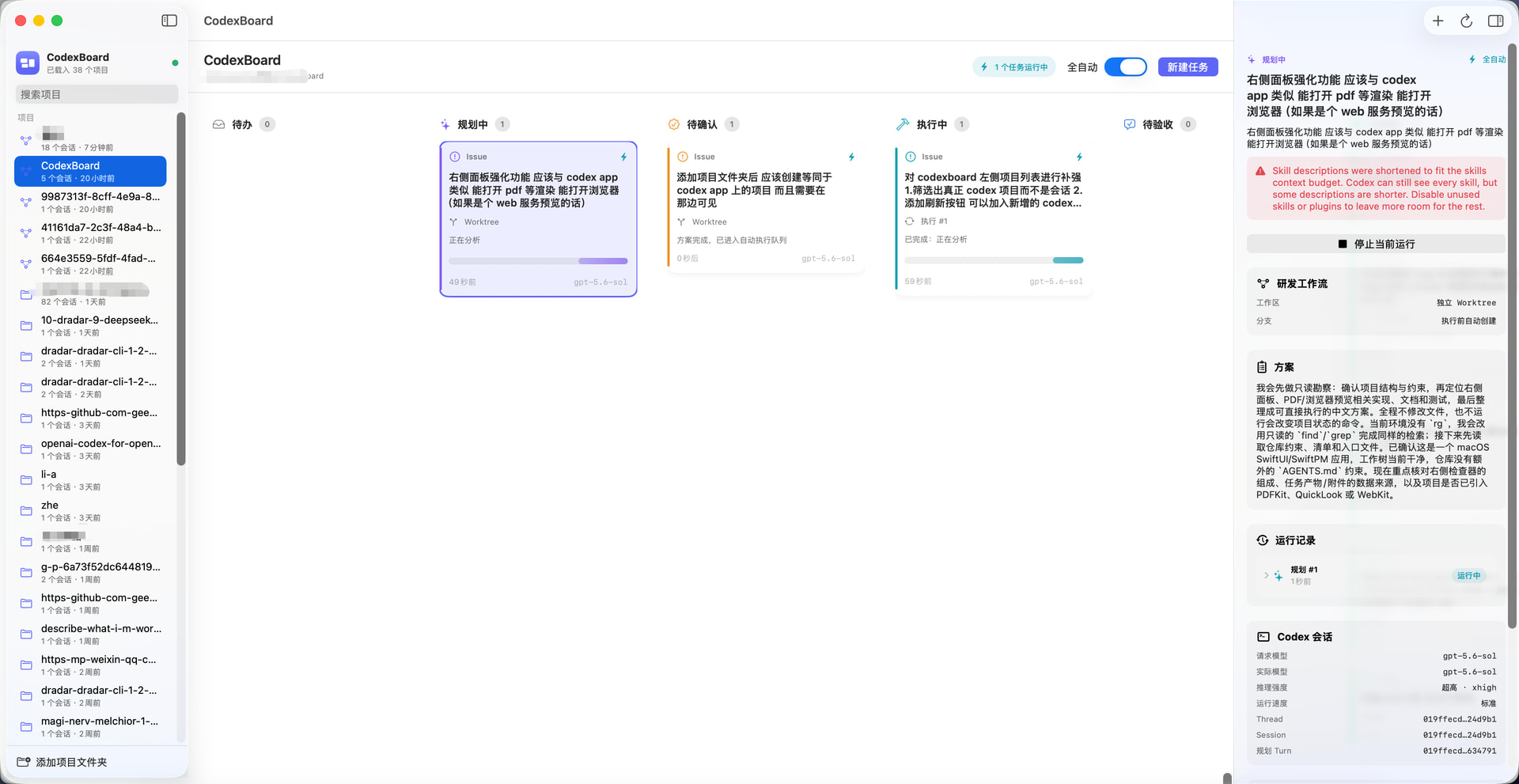Viewport: 1519px width, 784px height.
Task: Click the 待确认 checkmark column icon
Action: click(674, 124)
